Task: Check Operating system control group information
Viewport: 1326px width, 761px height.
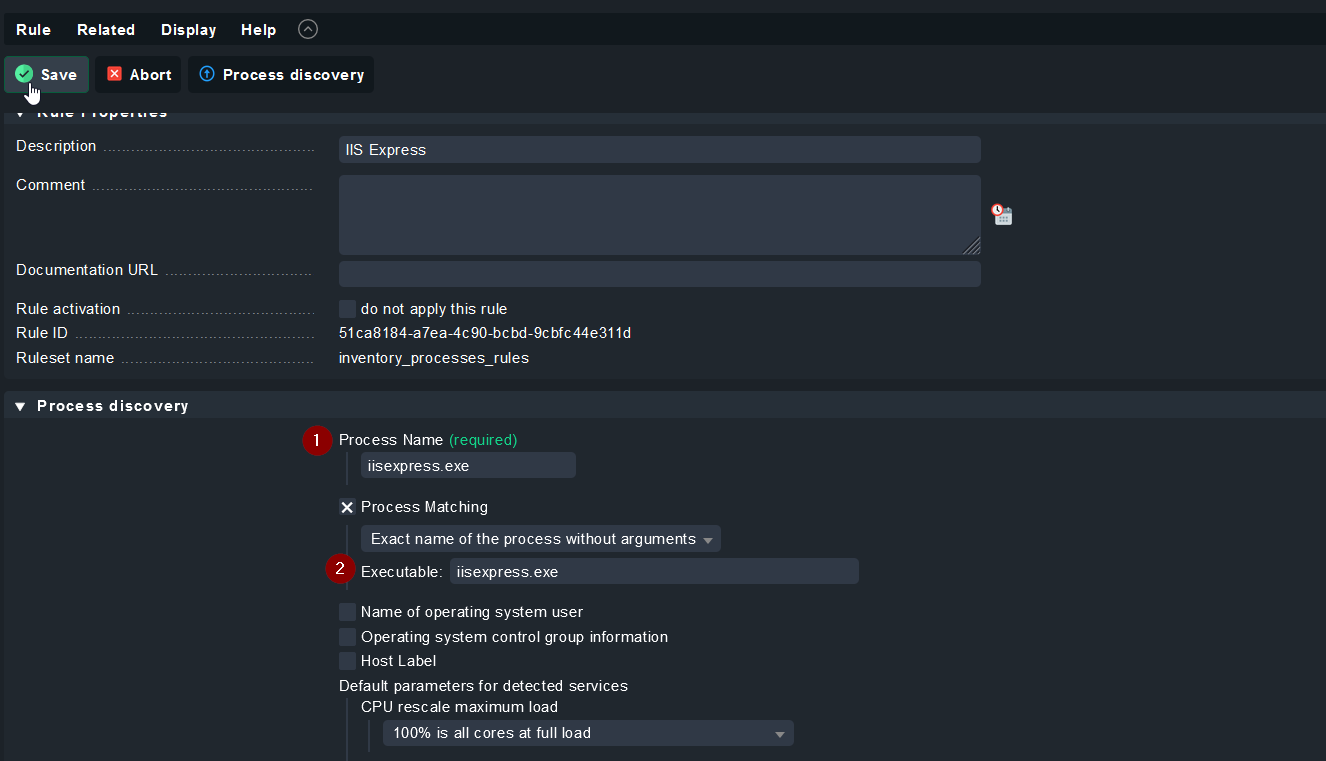Action: point(347,637)
